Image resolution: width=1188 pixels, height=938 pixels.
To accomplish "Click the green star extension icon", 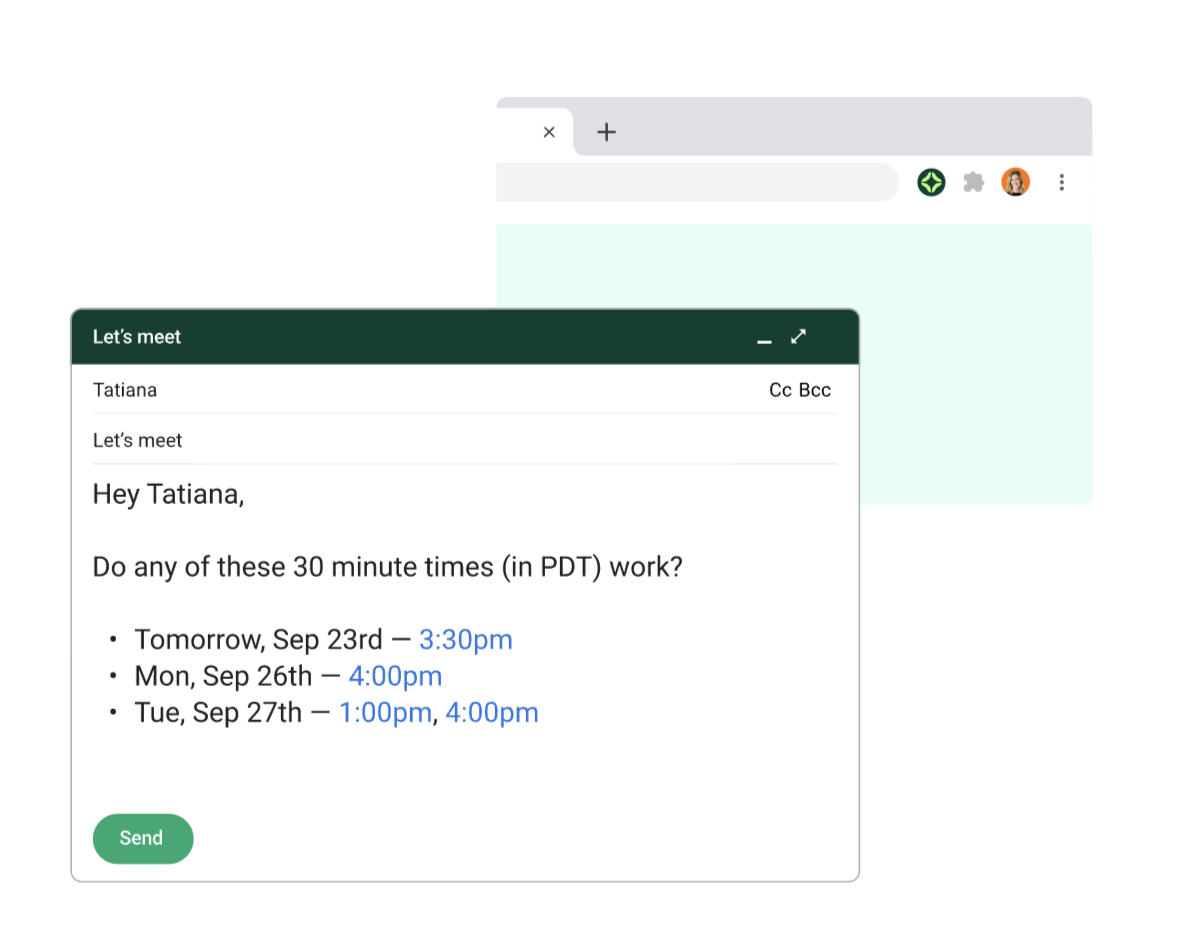I will coord(932,182).
